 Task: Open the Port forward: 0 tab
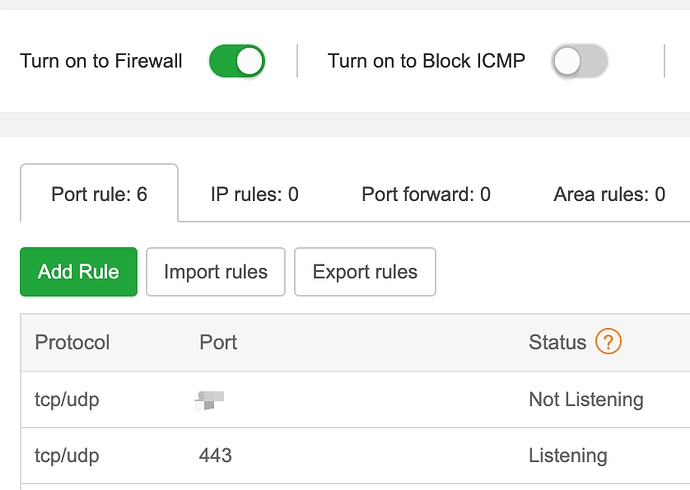[426, 194]
